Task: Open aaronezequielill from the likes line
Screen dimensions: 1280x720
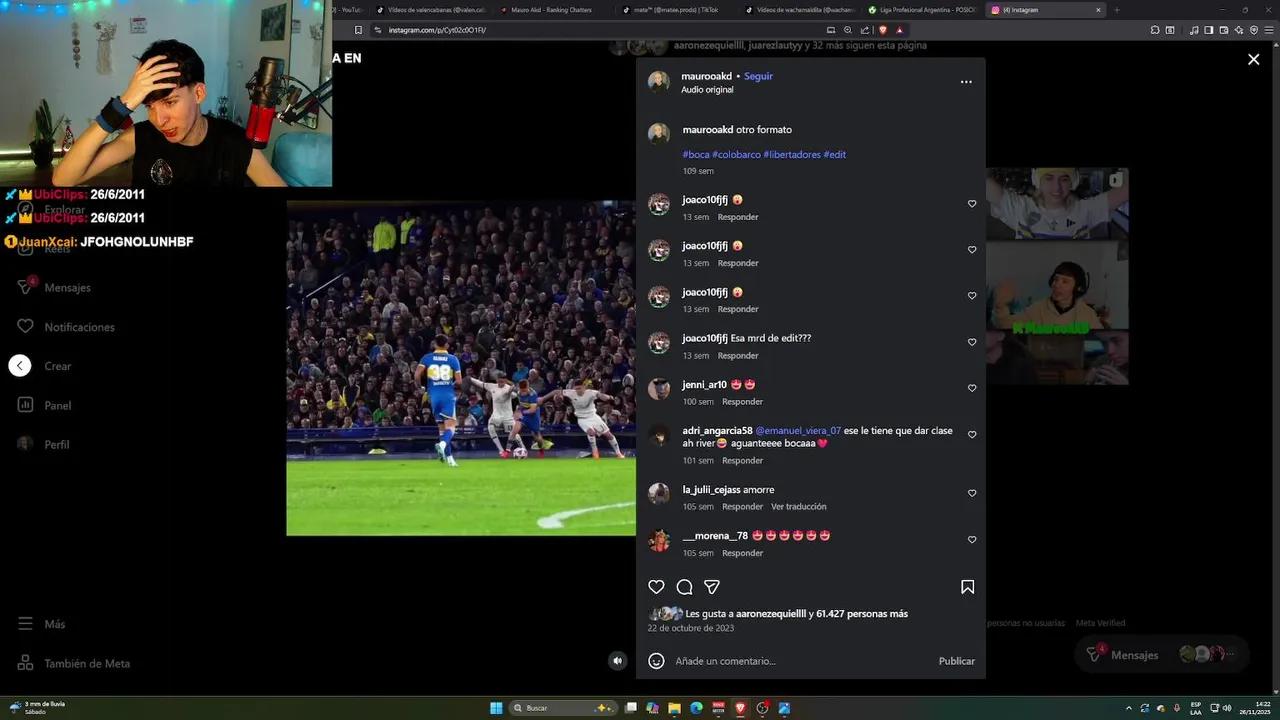Action: (771, 614)
